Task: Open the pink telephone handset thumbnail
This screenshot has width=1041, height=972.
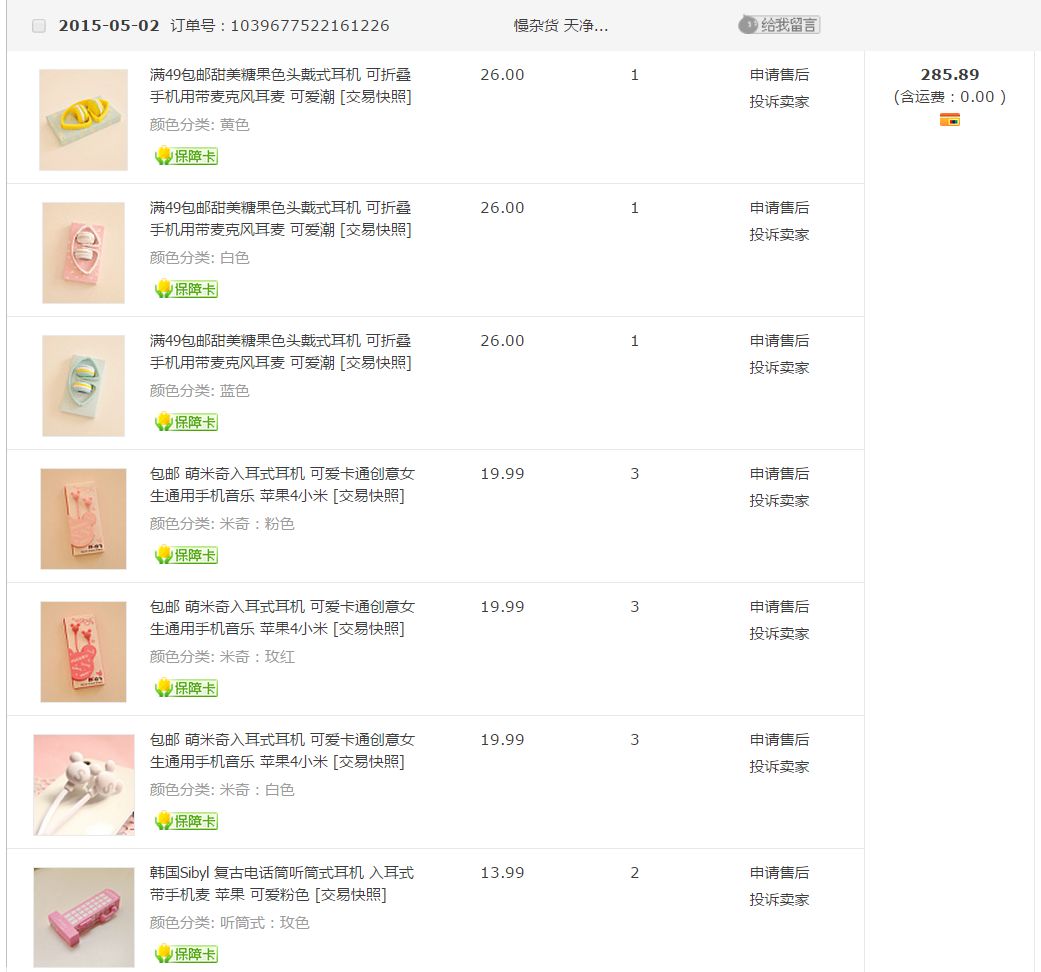Action: click(84, 918)
